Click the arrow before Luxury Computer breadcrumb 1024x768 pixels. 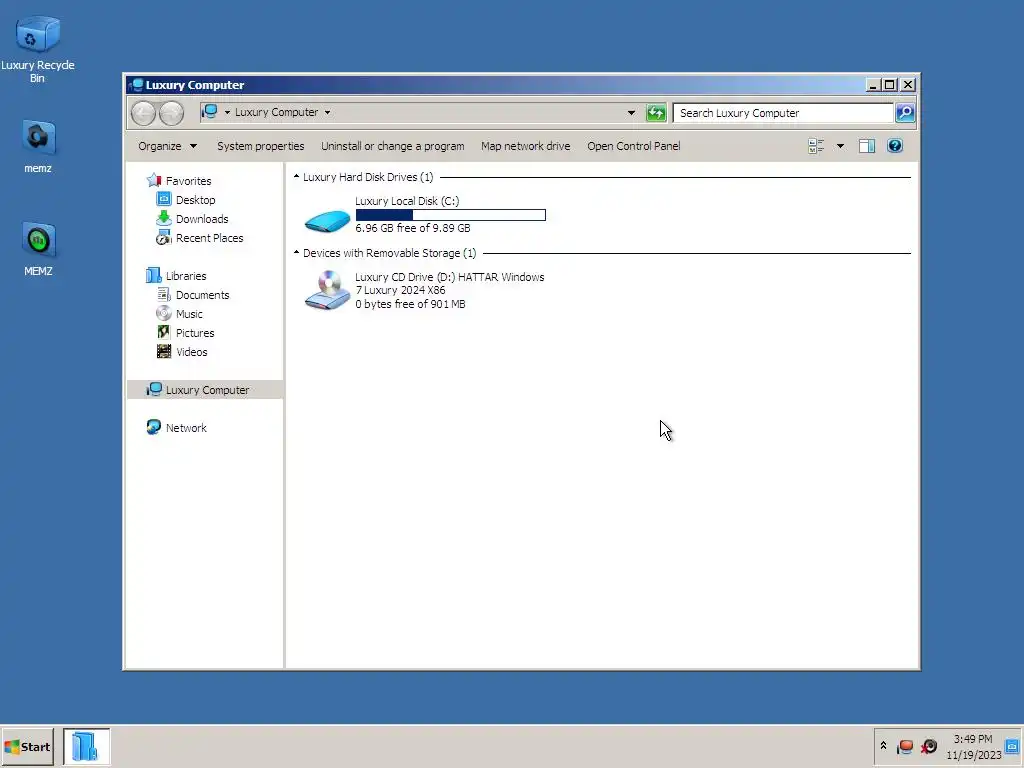coord(227,112)
